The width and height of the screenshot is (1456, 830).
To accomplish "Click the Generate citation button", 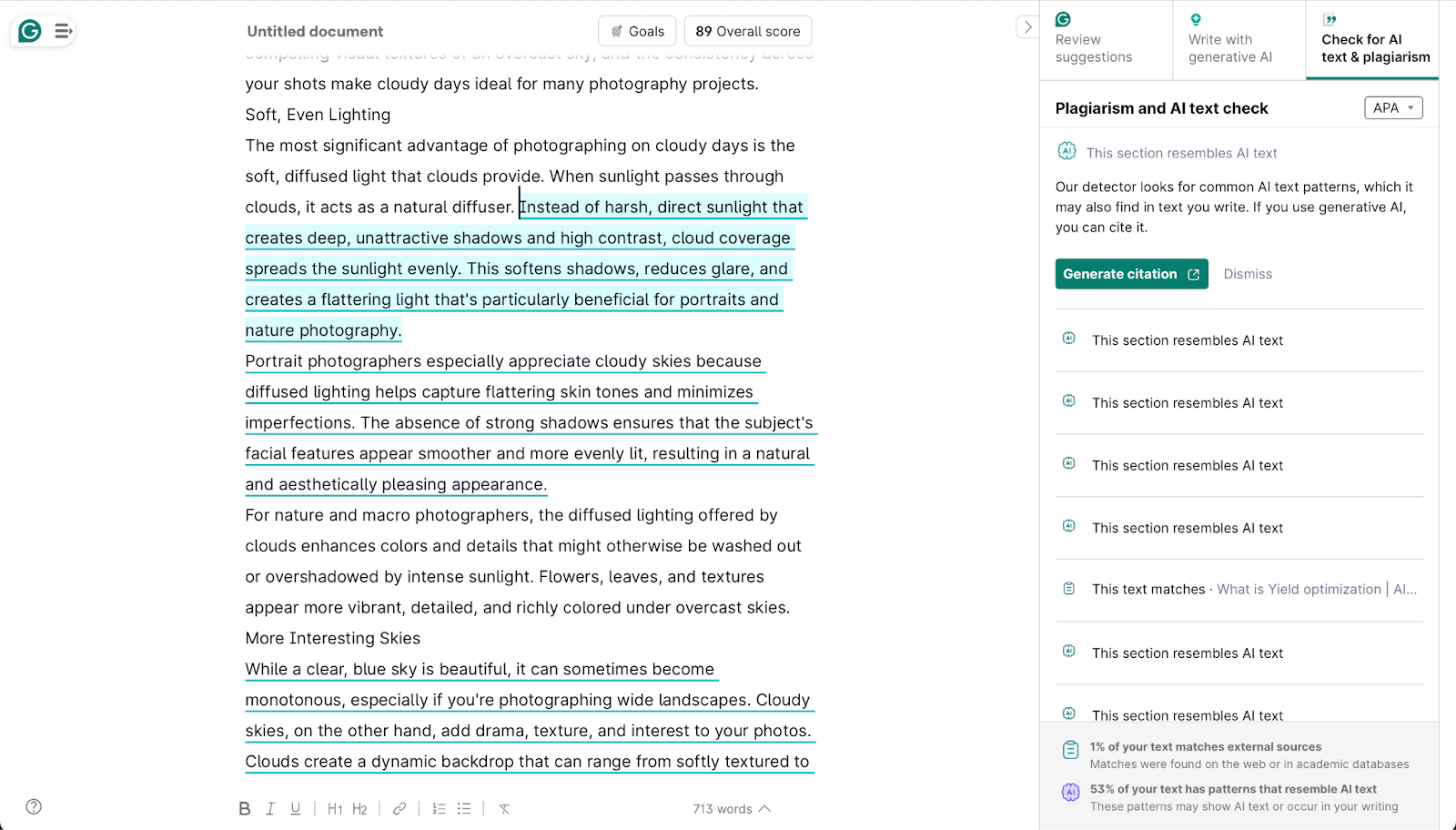I will point(1131,274).
